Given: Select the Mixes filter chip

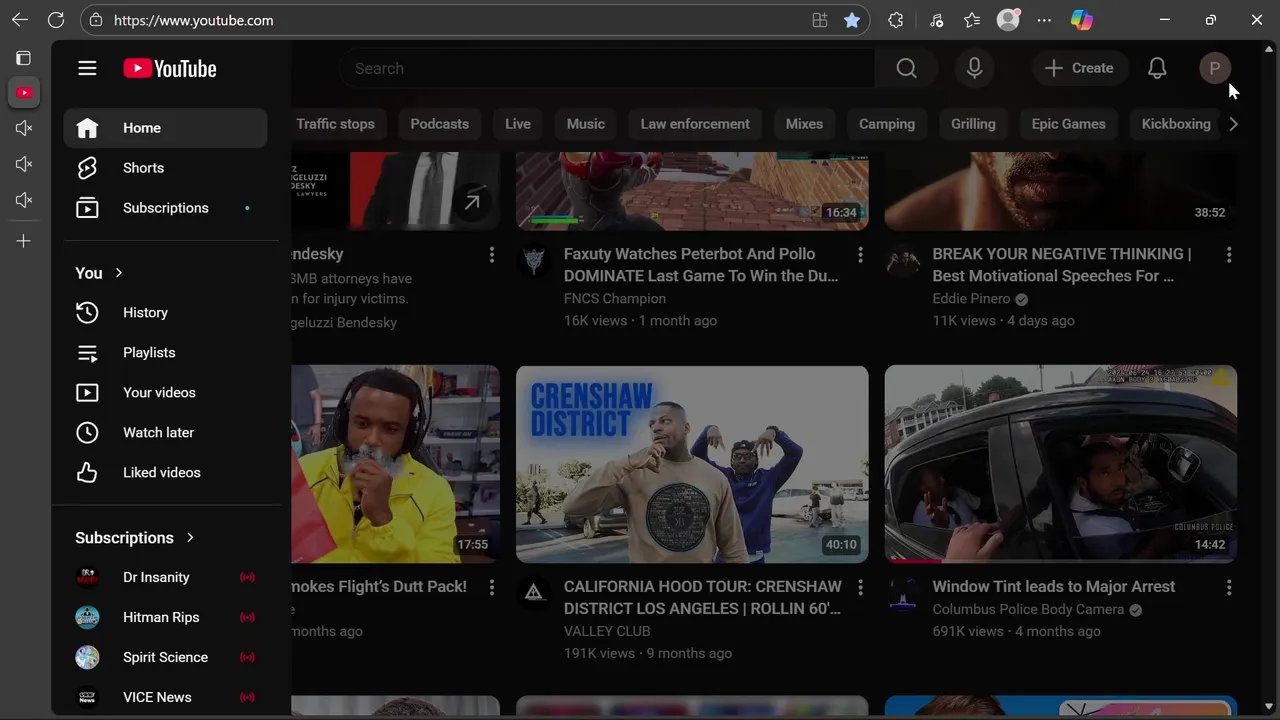Looking at the screenshot, I should pos(804,124).
